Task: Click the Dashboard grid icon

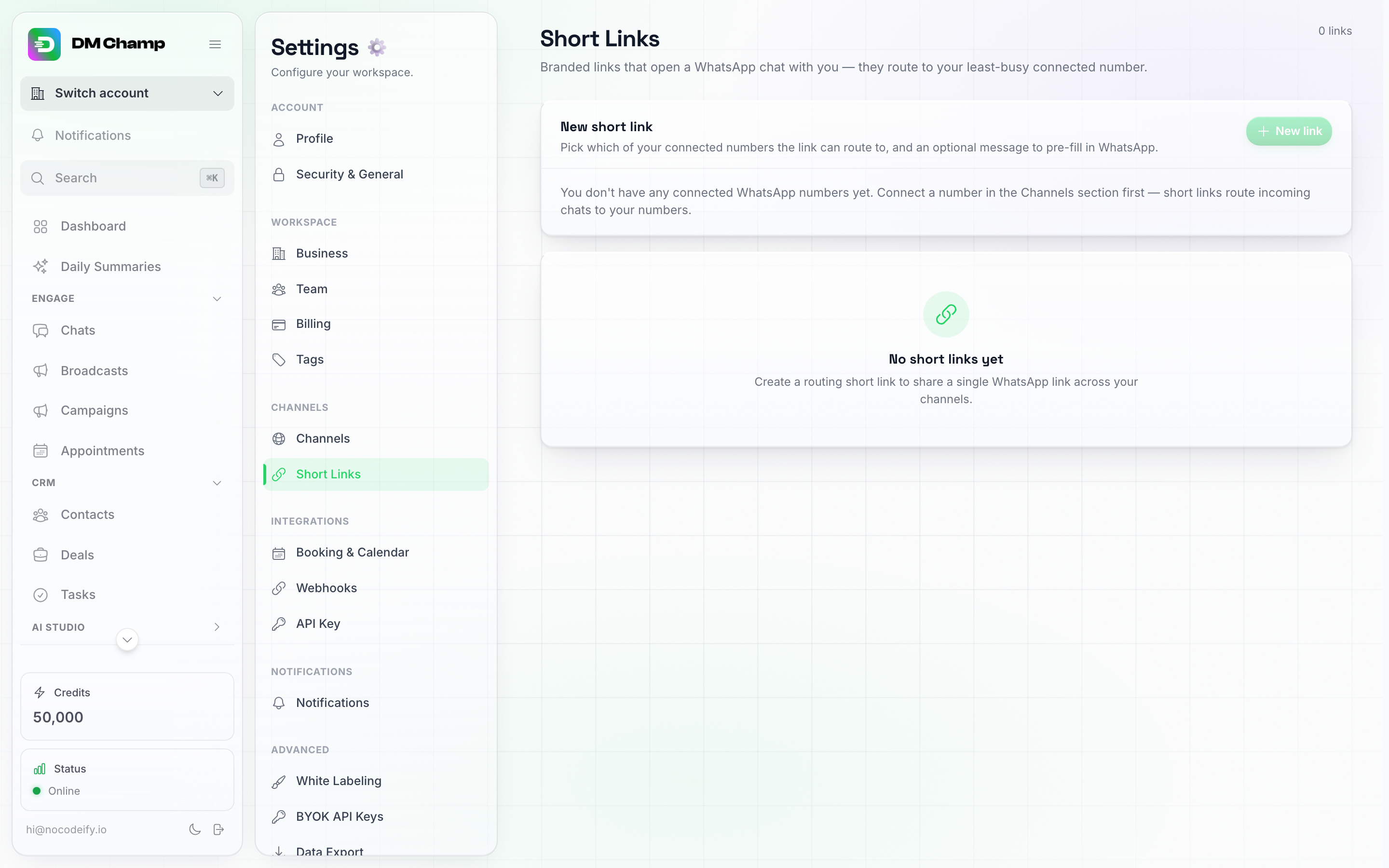Action: coord(40,227)
